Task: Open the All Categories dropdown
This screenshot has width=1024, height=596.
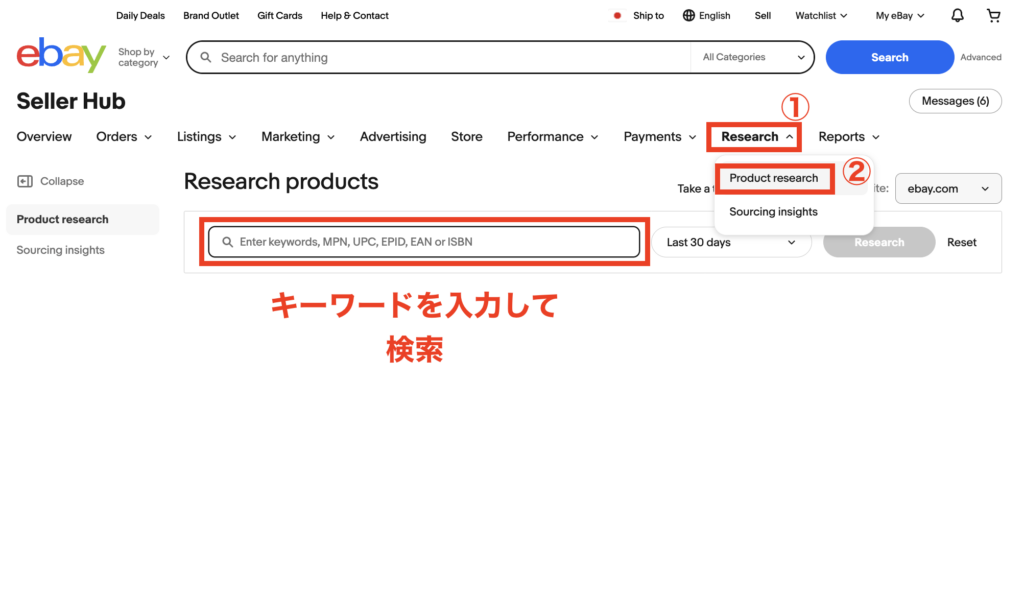Action: (x=753, y=58)
